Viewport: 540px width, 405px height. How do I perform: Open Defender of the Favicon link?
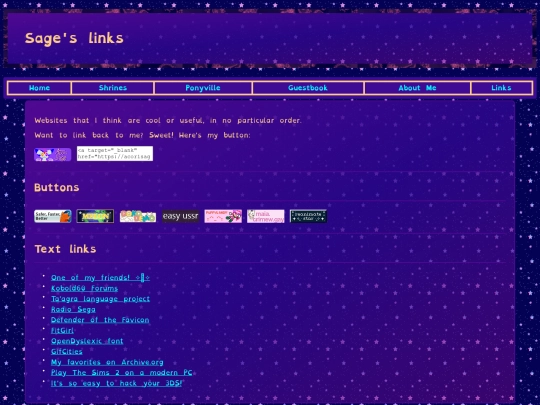100,320
